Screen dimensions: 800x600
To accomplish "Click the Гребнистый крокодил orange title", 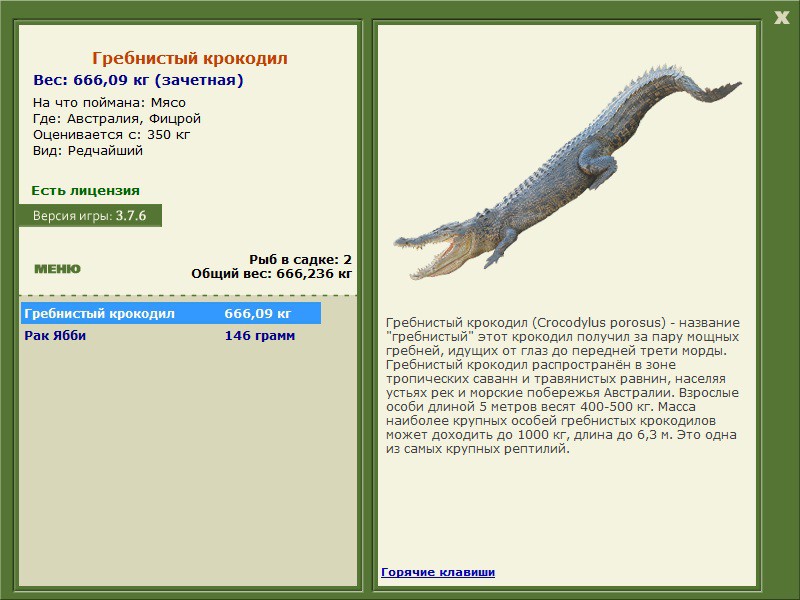I will (x=190, y=58).
